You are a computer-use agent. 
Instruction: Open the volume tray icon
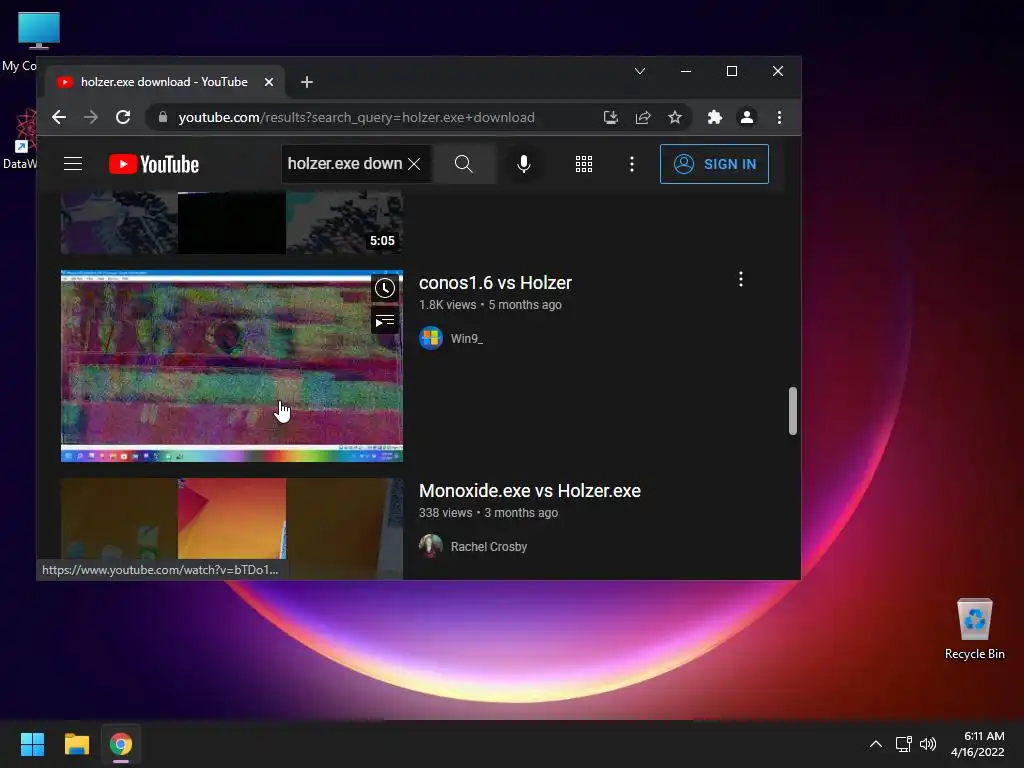point(927,744)
